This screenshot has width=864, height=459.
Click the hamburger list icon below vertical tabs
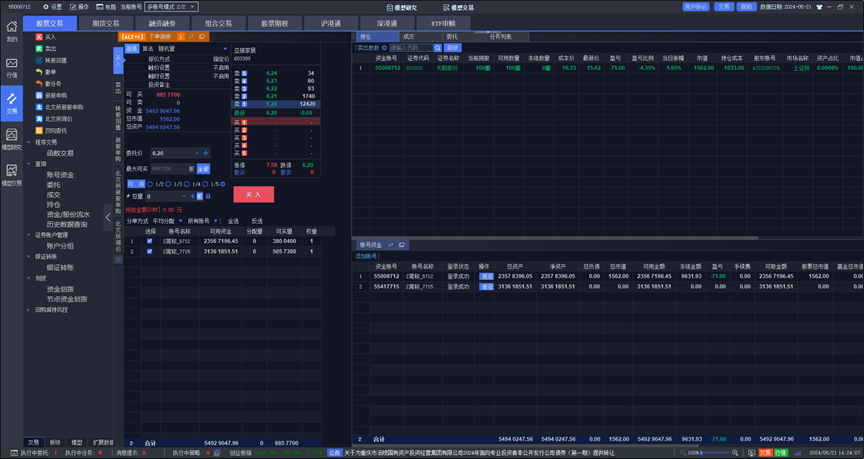pyautogui.click(x=118, y=260)
